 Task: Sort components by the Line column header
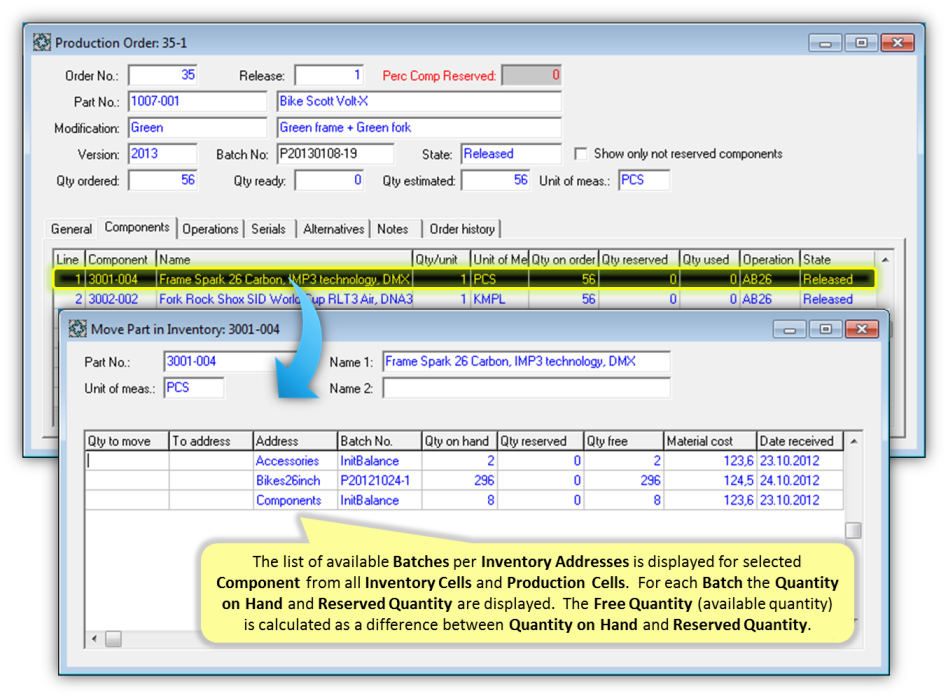pyautogui.click(x=68, y=259)
